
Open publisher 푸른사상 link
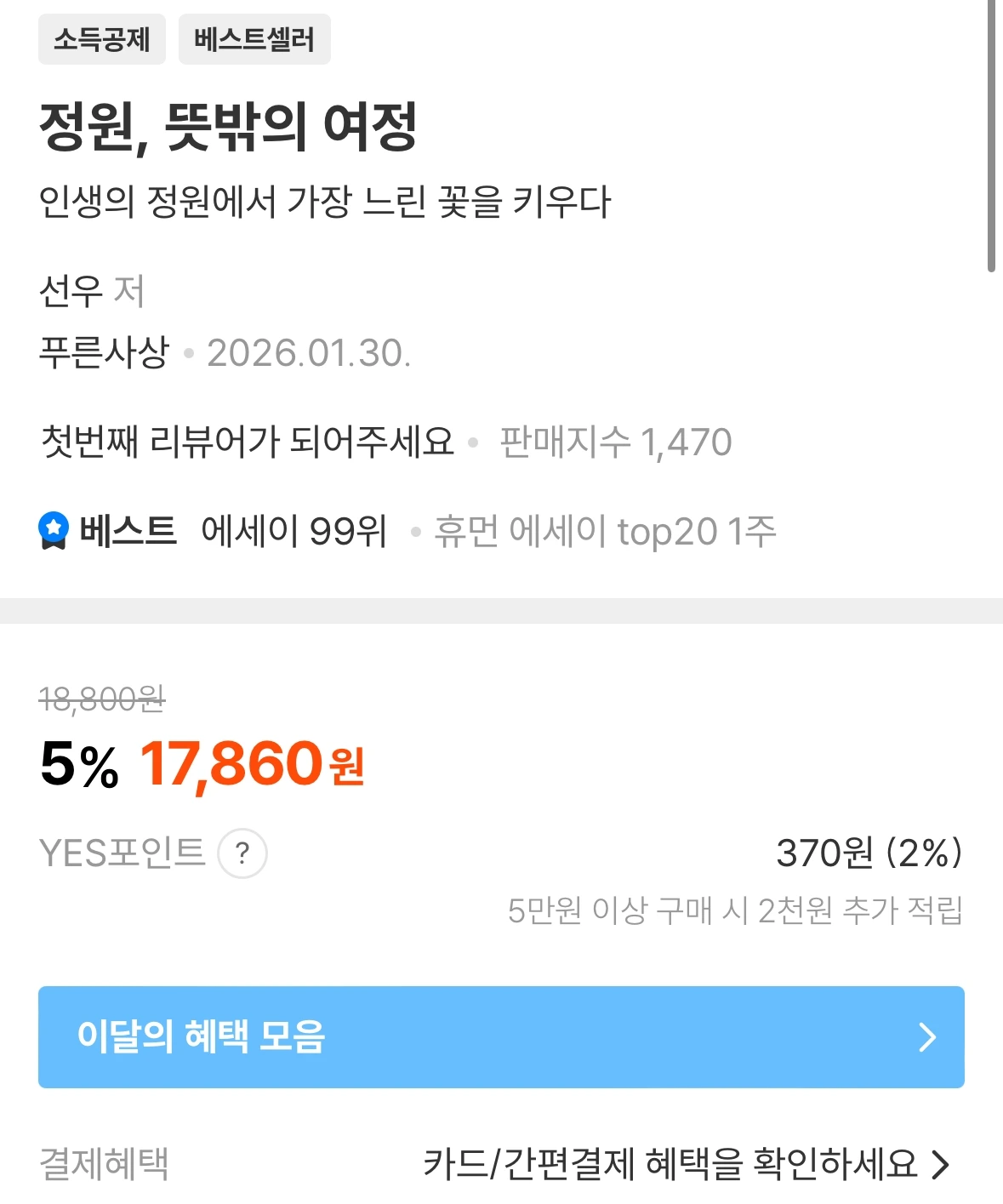(x=104, y=352)
